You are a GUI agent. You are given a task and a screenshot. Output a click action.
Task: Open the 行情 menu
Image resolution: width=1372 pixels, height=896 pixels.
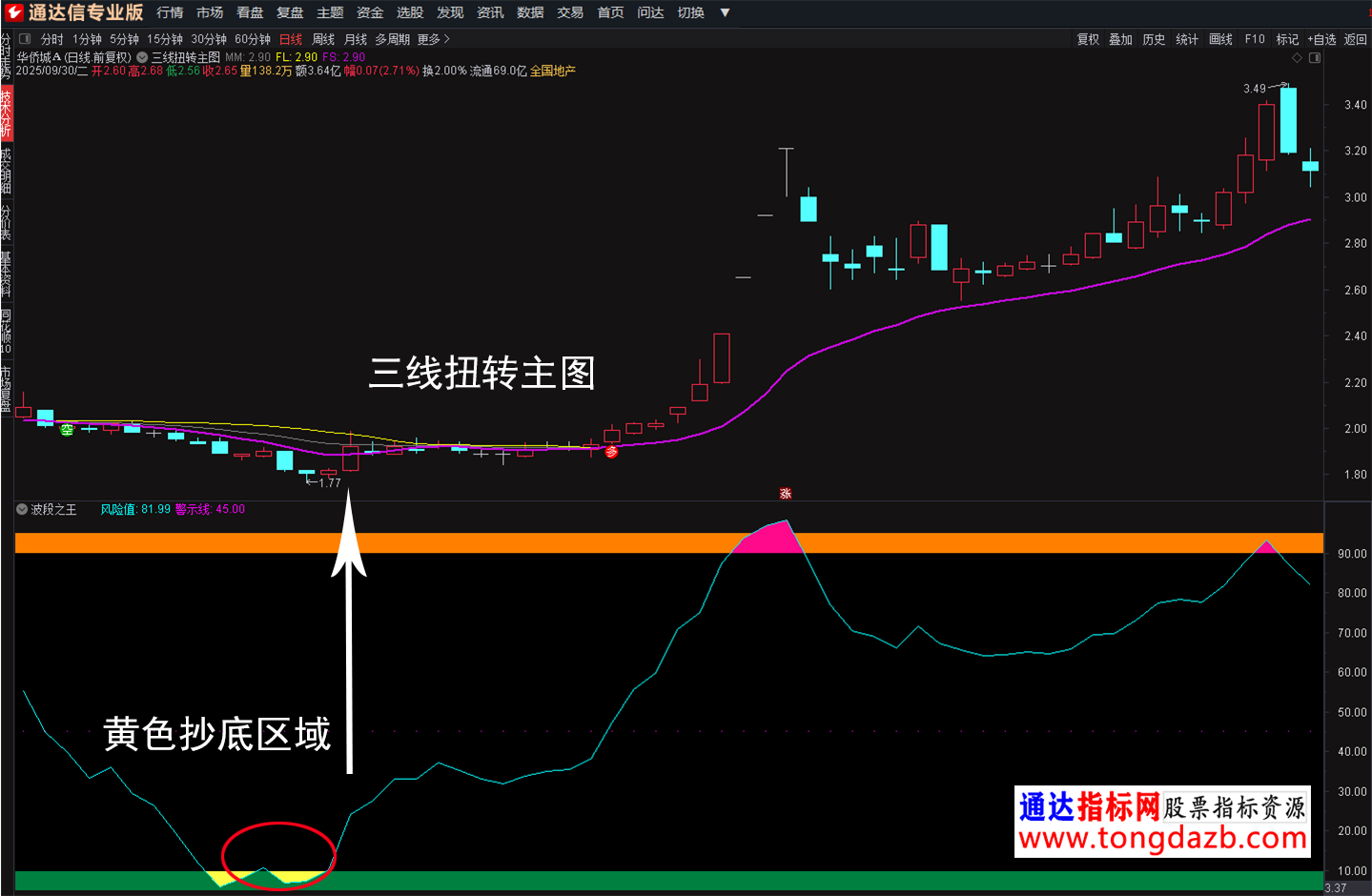tap(170, 12)
